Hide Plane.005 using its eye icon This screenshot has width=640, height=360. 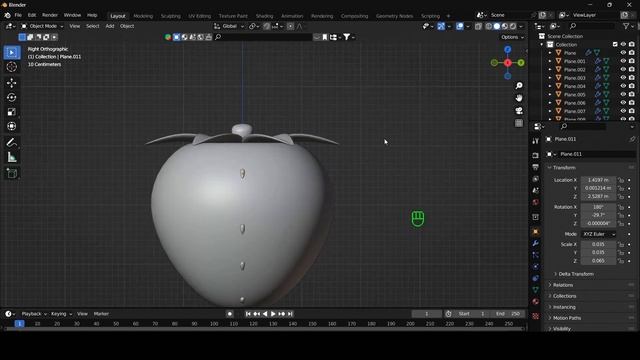[x=623, y=94]
